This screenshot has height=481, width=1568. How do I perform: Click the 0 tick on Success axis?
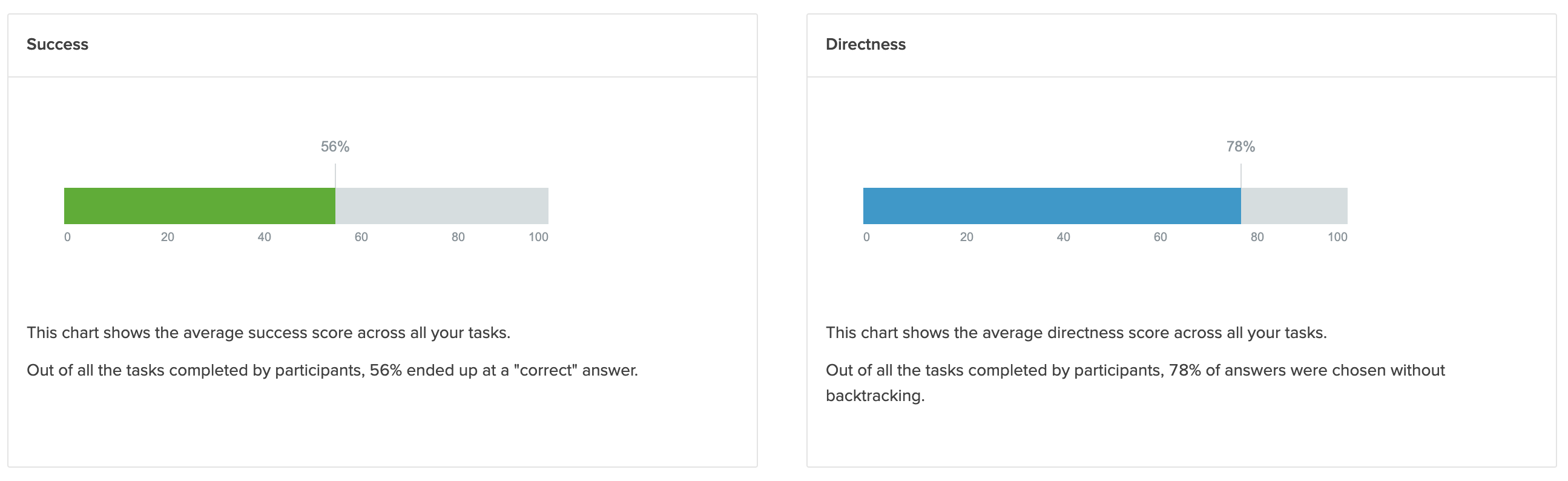(x=68, y=237)
